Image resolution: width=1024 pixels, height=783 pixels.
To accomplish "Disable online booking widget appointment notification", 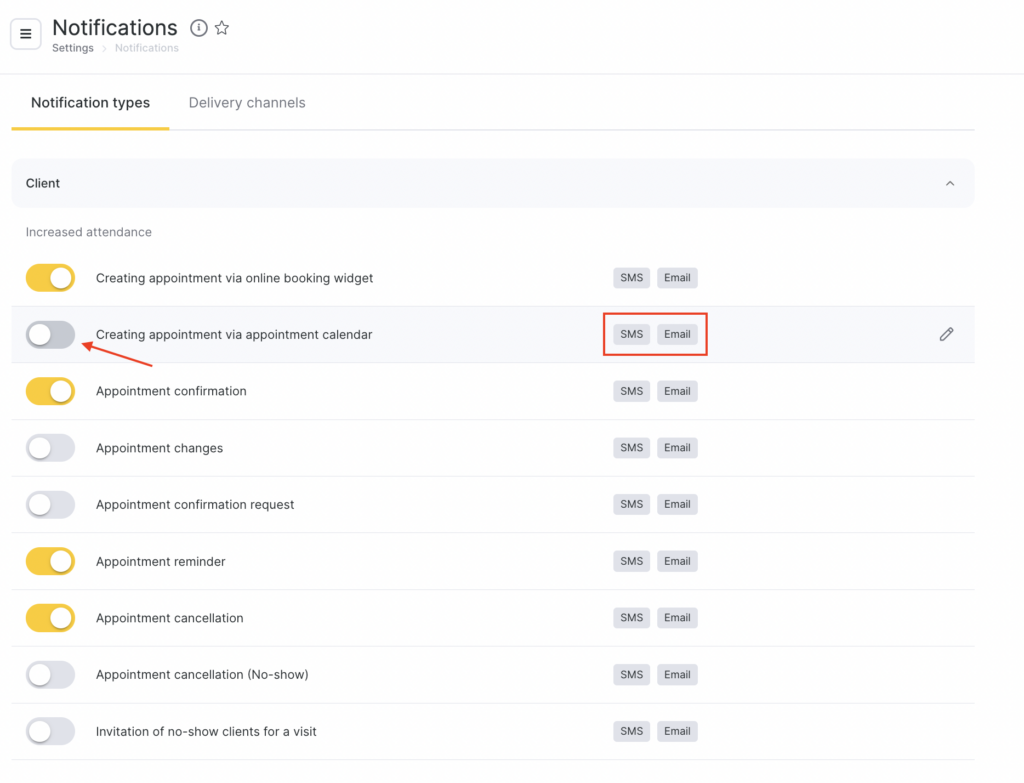I will (x=50, y=278).
